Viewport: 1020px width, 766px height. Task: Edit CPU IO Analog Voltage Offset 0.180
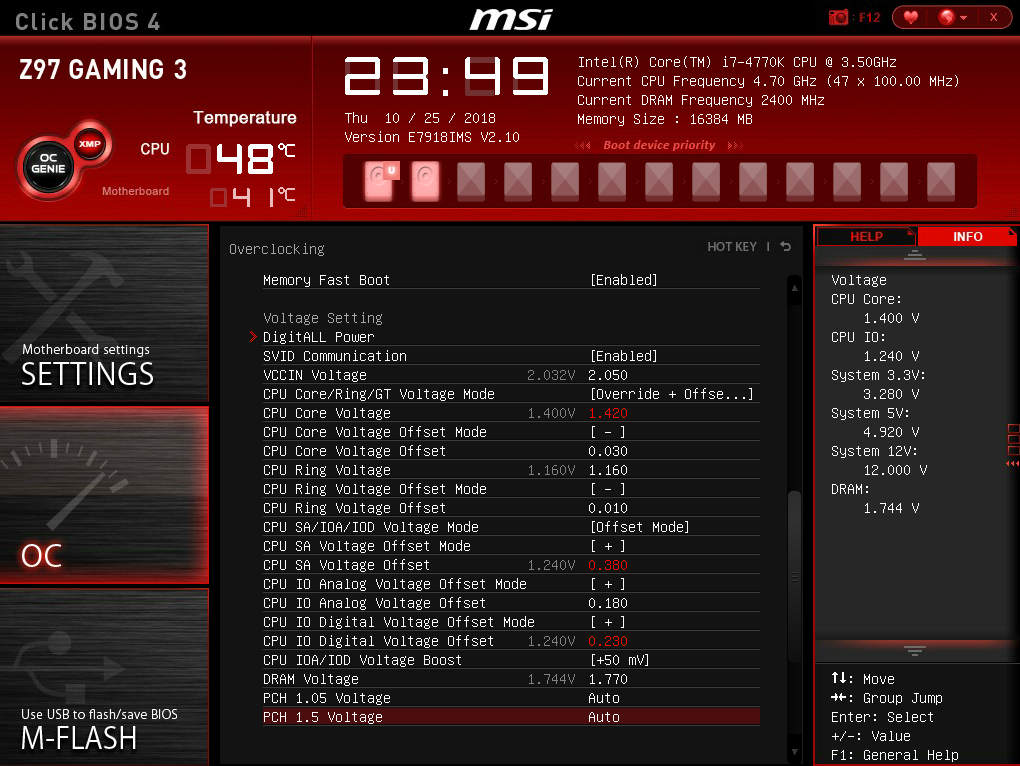[608, 603]
